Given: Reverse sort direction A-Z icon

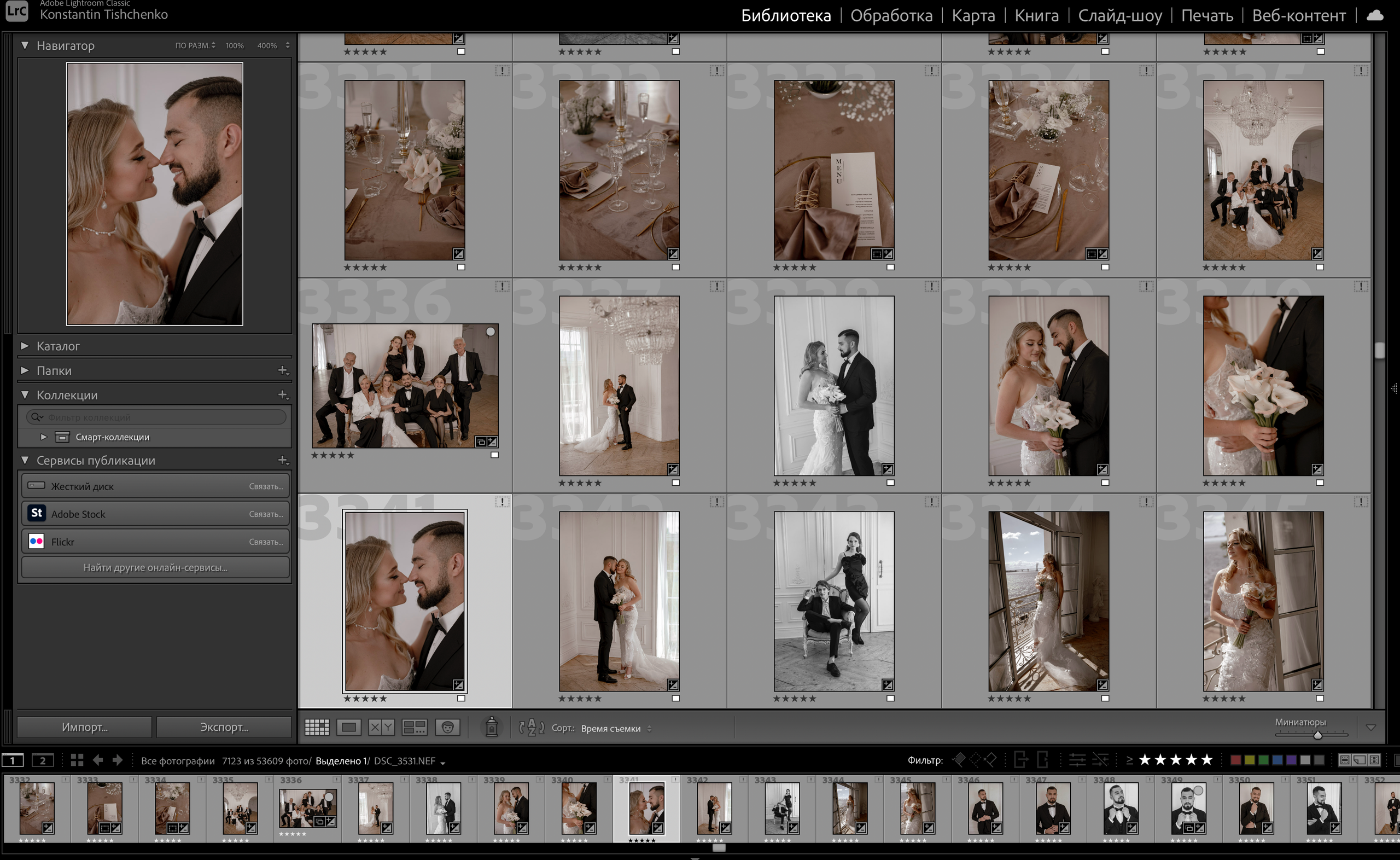Looking at the screenshot, I should (532, 727).
